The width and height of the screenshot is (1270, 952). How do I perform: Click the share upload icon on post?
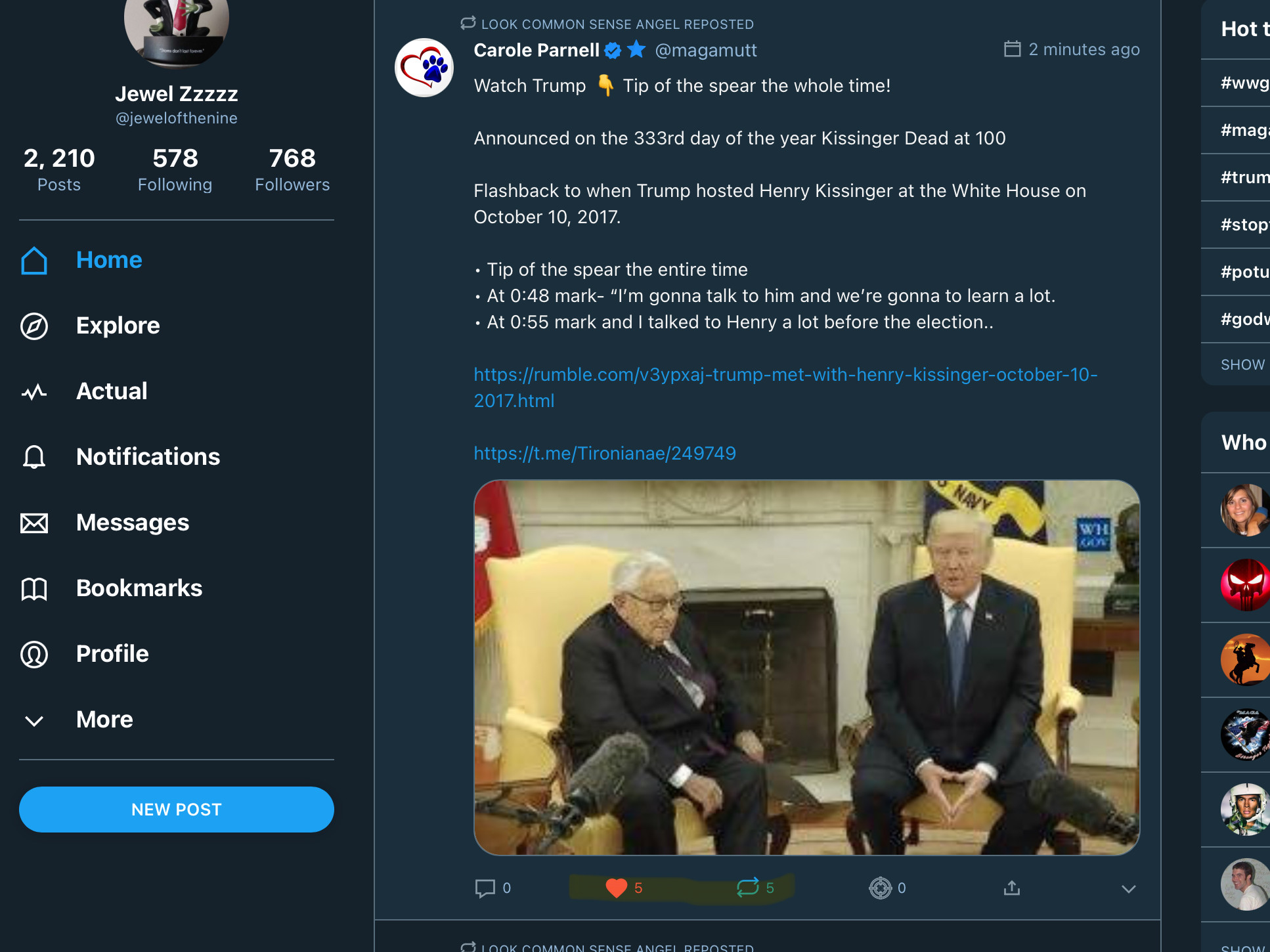1011,888
